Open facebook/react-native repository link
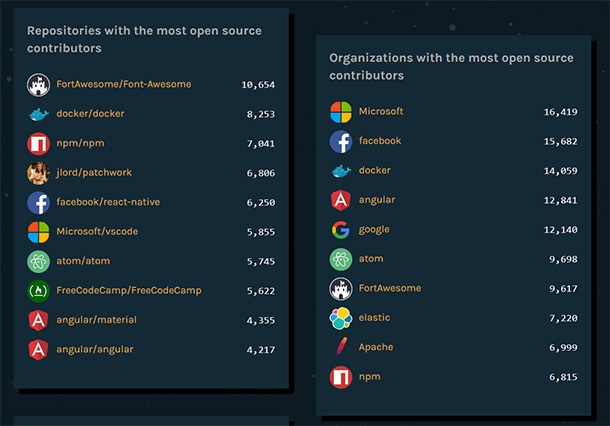This screenshot has height=426, width=610. point(108,202)
